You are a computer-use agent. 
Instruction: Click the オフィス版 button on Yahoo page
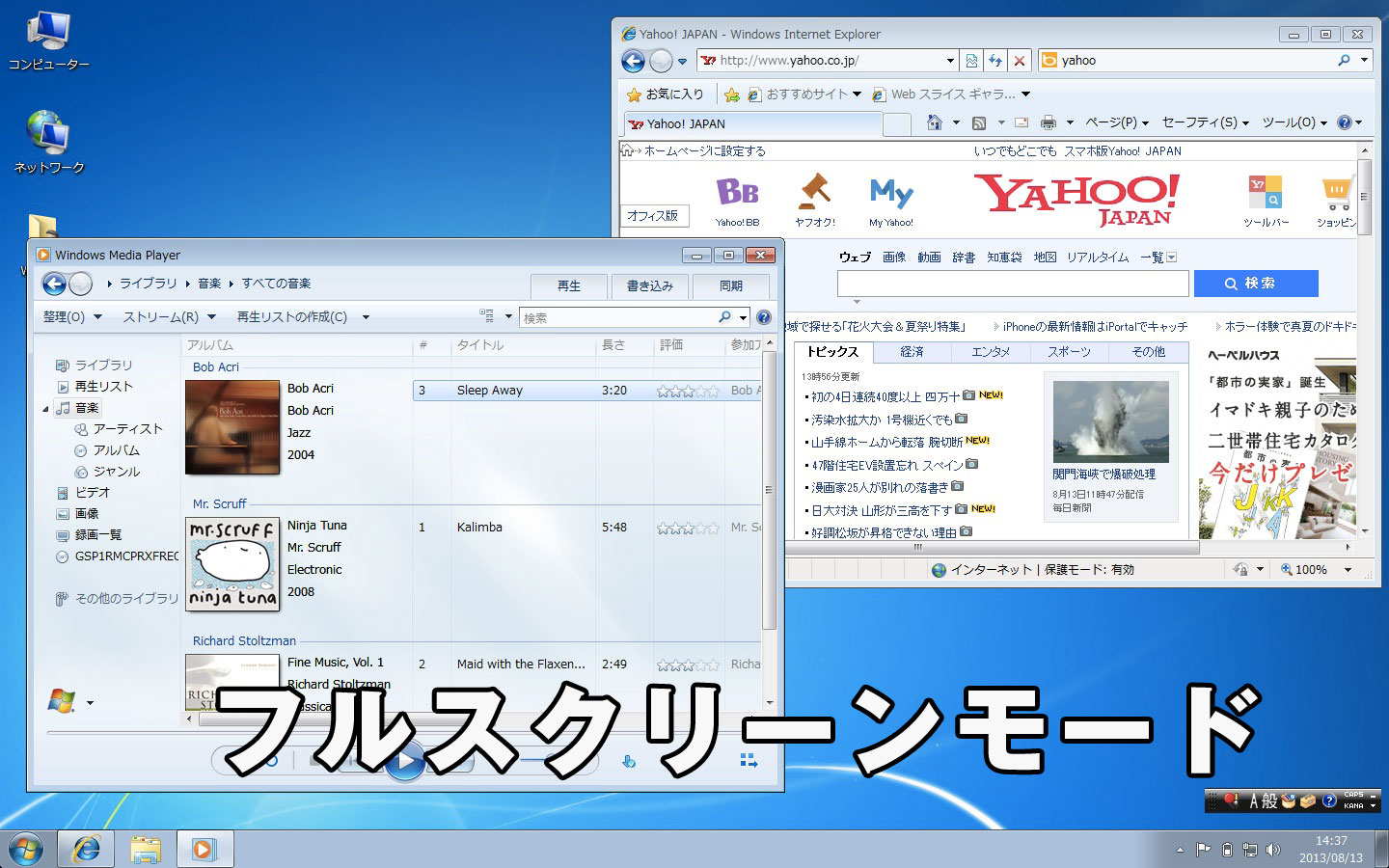(x=654, y=216)
